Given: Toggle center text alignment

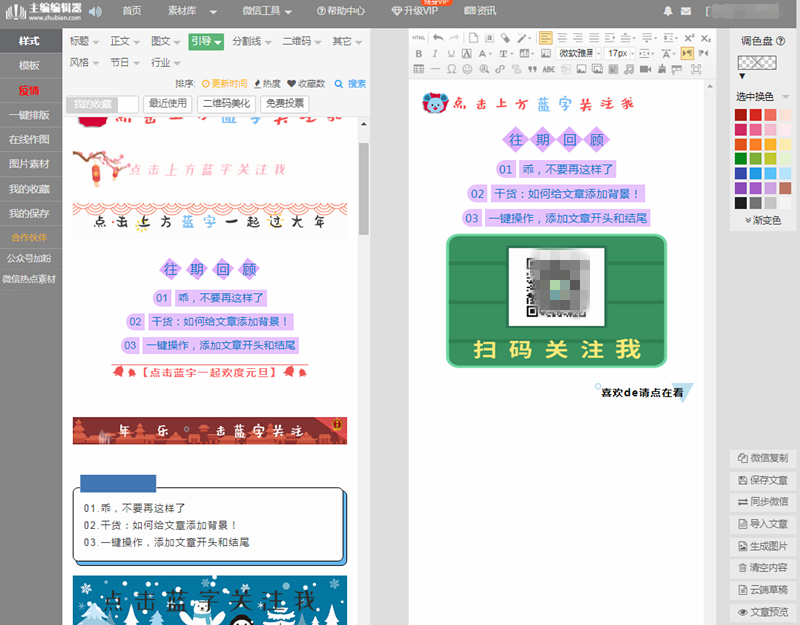Looking at the screenshot, I should click(562, 38).
